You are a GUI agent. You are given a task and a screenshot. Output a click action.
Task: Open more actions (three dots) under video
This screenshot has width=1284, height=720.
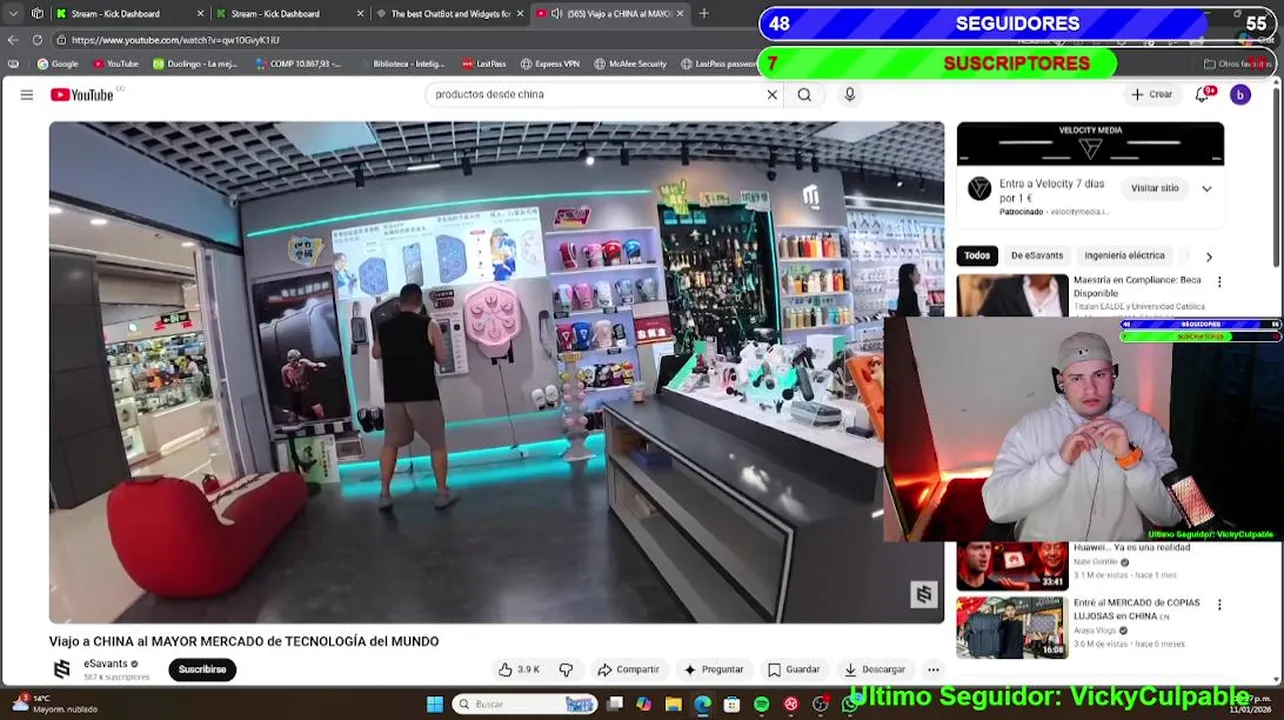tap(933, 669)
